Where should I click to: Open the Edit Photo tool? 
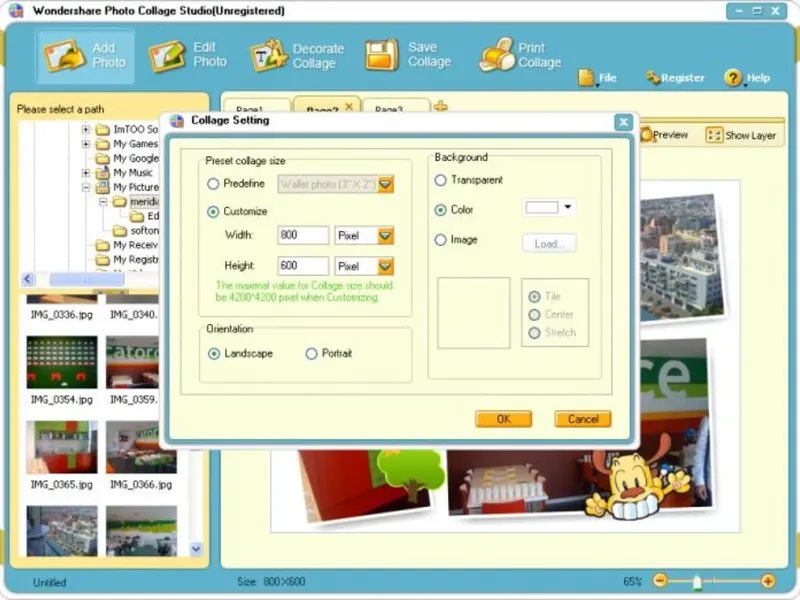(x=187, y=55)
